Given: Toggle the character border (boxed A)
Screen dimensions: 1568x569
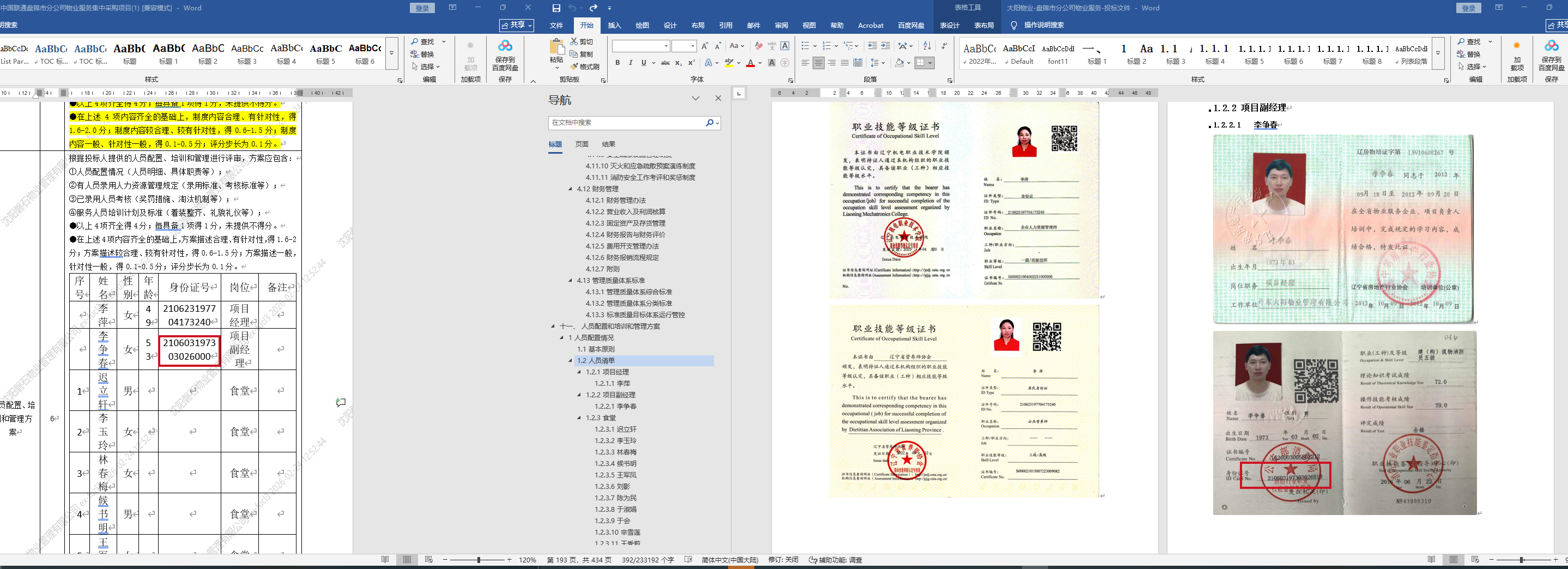Looking at the screenshot, I should [x=785, y=46].
